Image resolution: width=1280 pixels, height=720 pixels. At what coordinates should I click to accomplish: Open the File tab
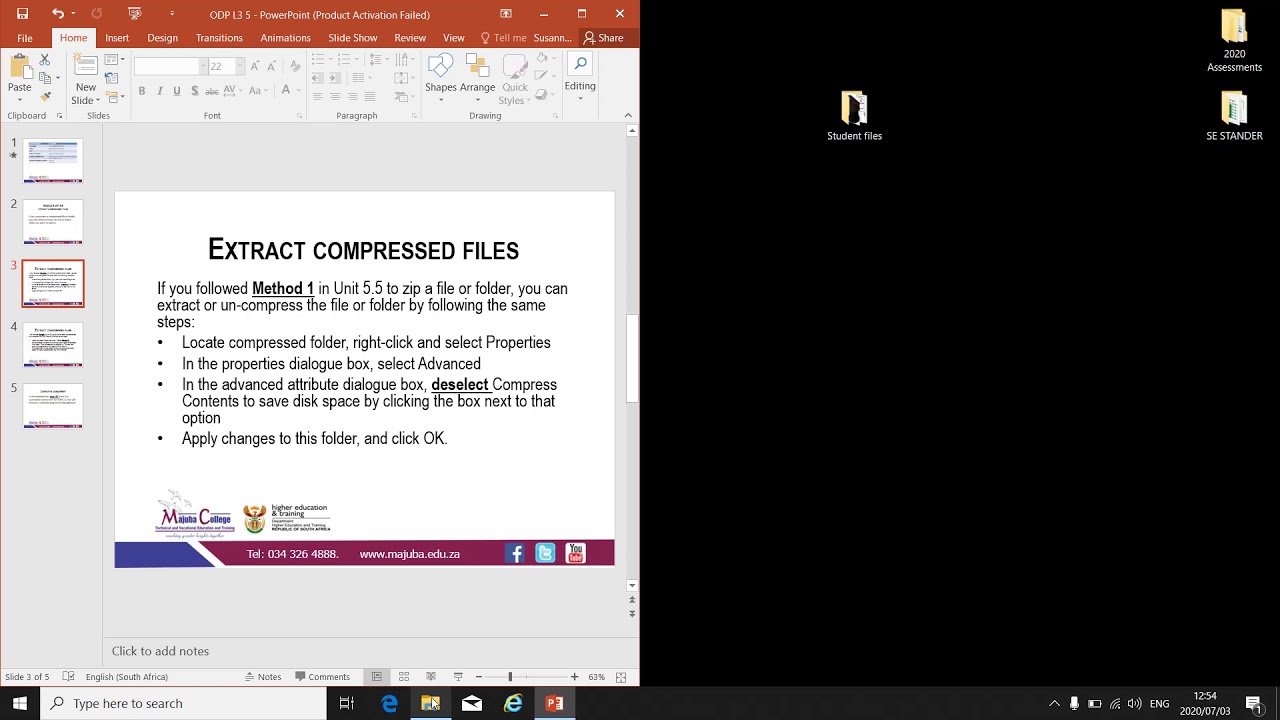[25, 38]
